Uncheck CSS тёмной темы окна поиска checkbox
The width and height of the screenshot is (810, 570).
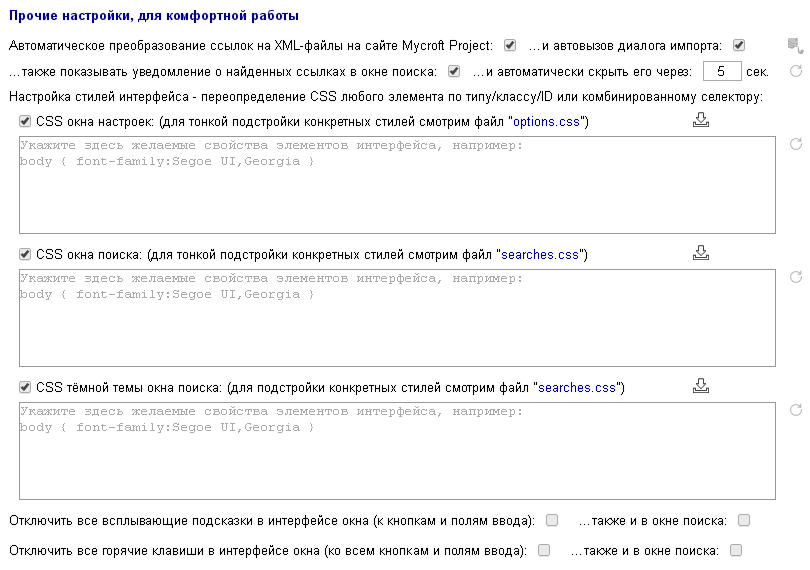pos(25,387)
